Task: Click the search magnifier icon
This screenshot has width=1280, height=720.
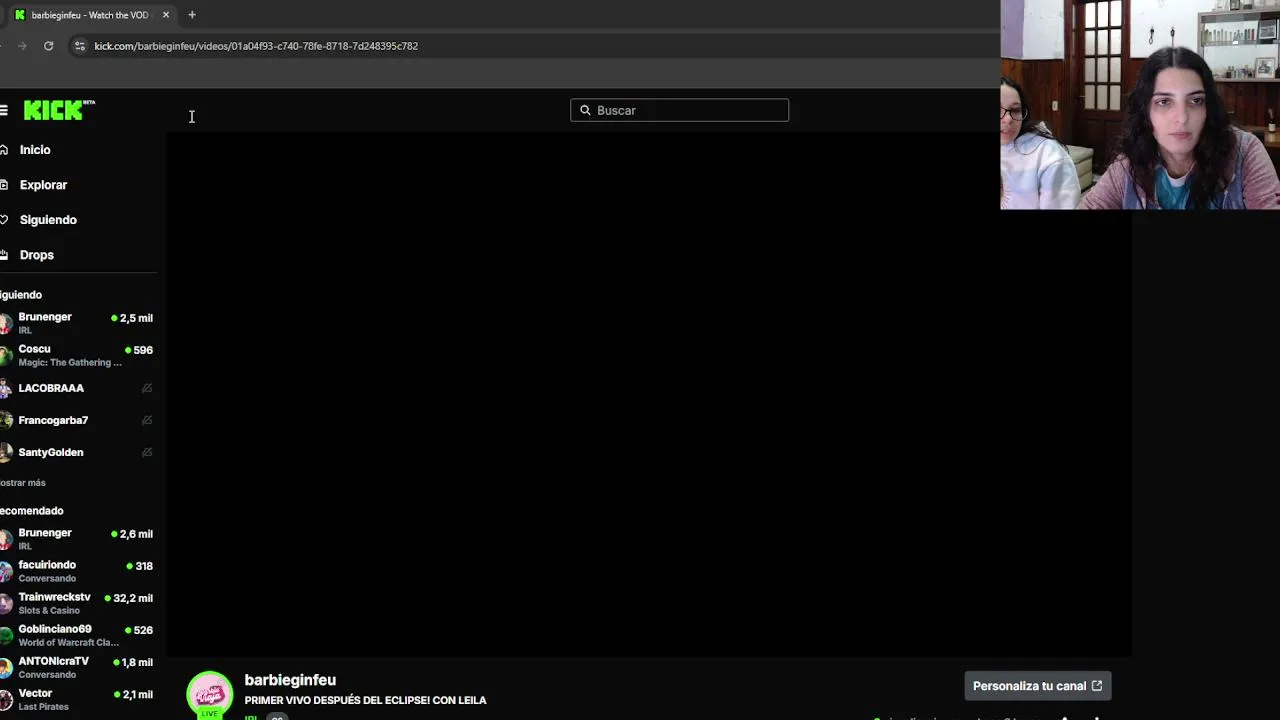Action: click(585, 110)
